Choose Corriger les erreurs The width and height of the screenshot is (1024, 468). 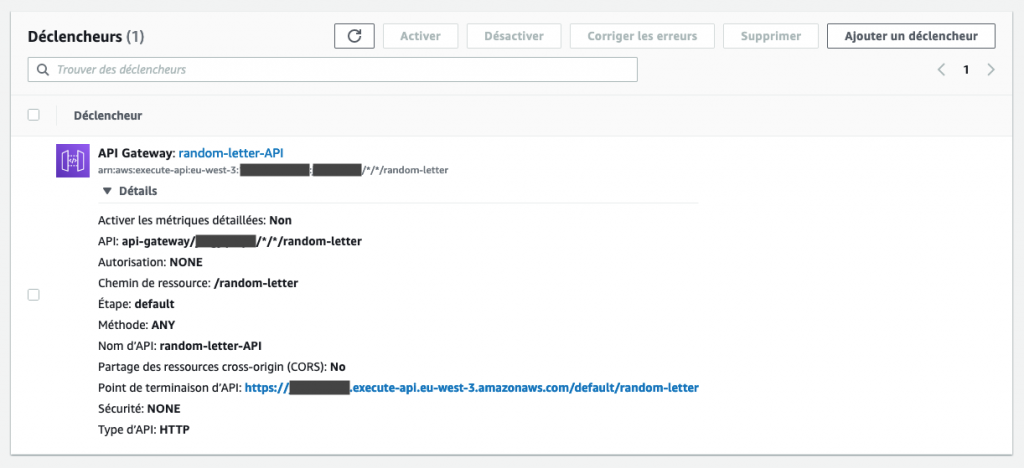click(642, 36)
